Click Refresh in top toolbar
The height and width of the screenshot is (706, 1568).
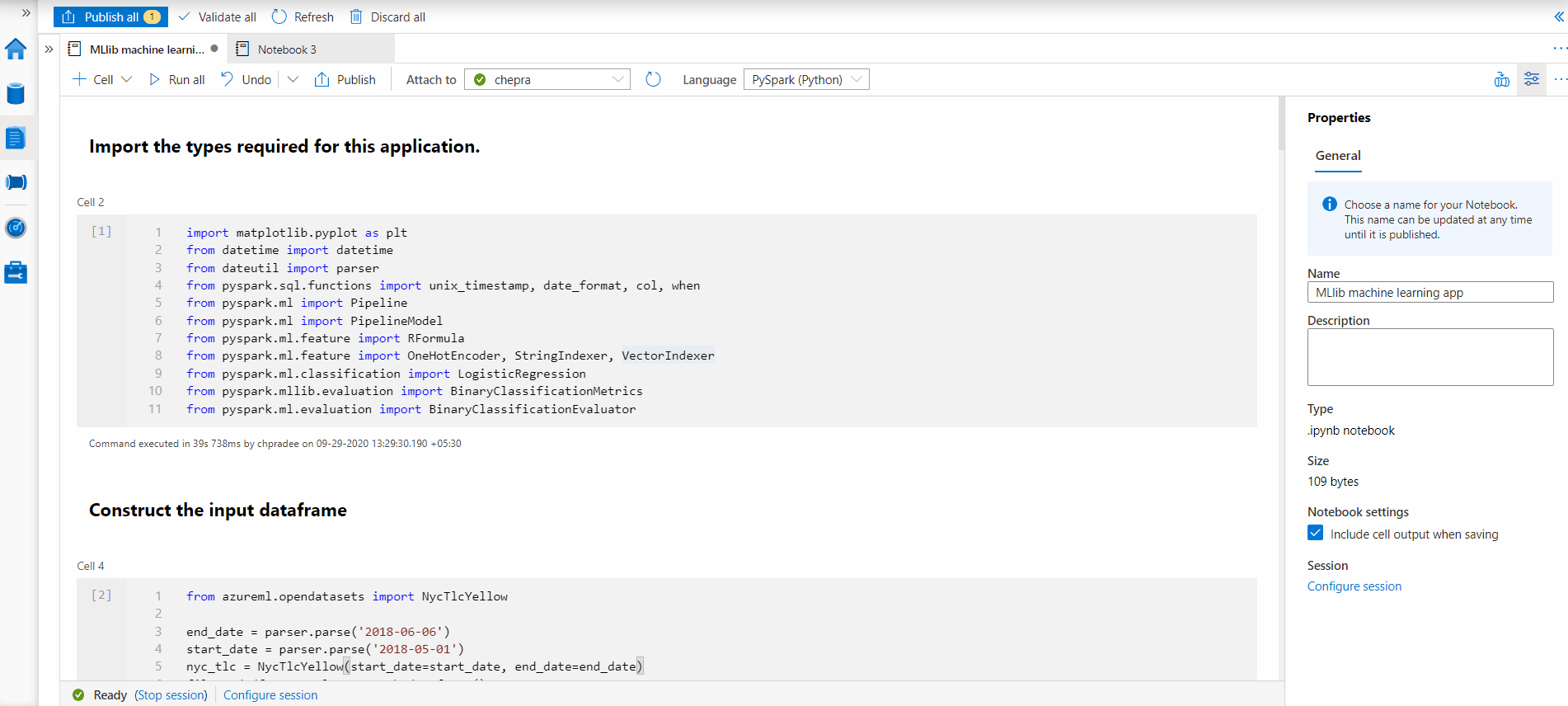click(303, 16)
